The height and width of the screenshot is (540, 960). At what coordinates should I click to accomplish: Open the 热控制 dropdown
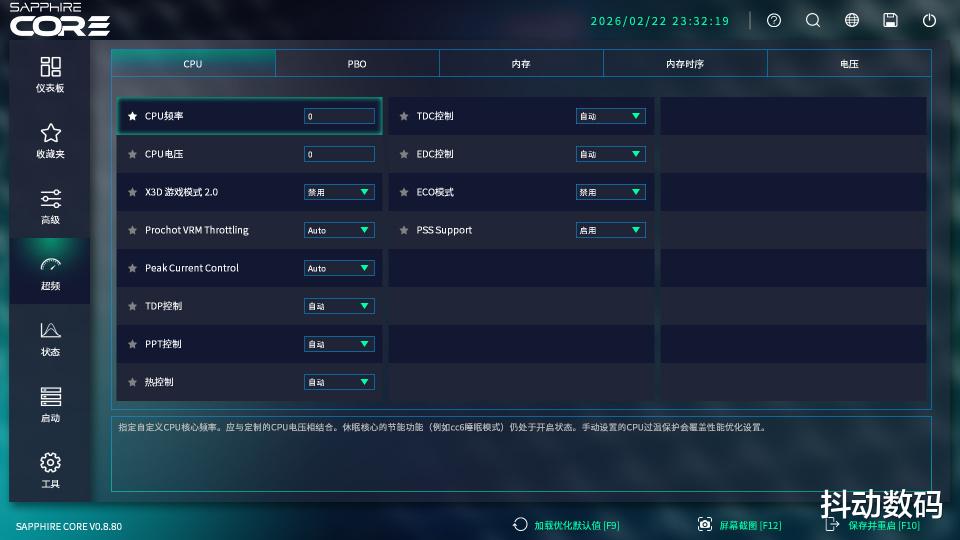coord(339,382)
